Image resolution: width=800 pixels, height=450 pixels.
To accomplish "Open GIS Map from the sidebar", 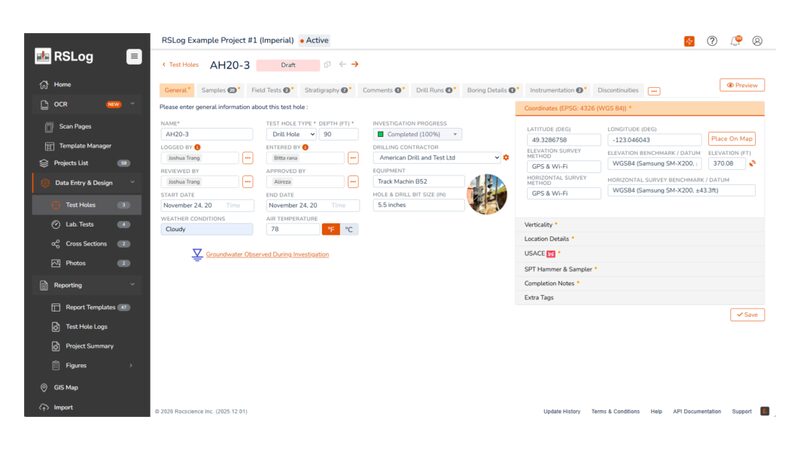I will 66,388.
